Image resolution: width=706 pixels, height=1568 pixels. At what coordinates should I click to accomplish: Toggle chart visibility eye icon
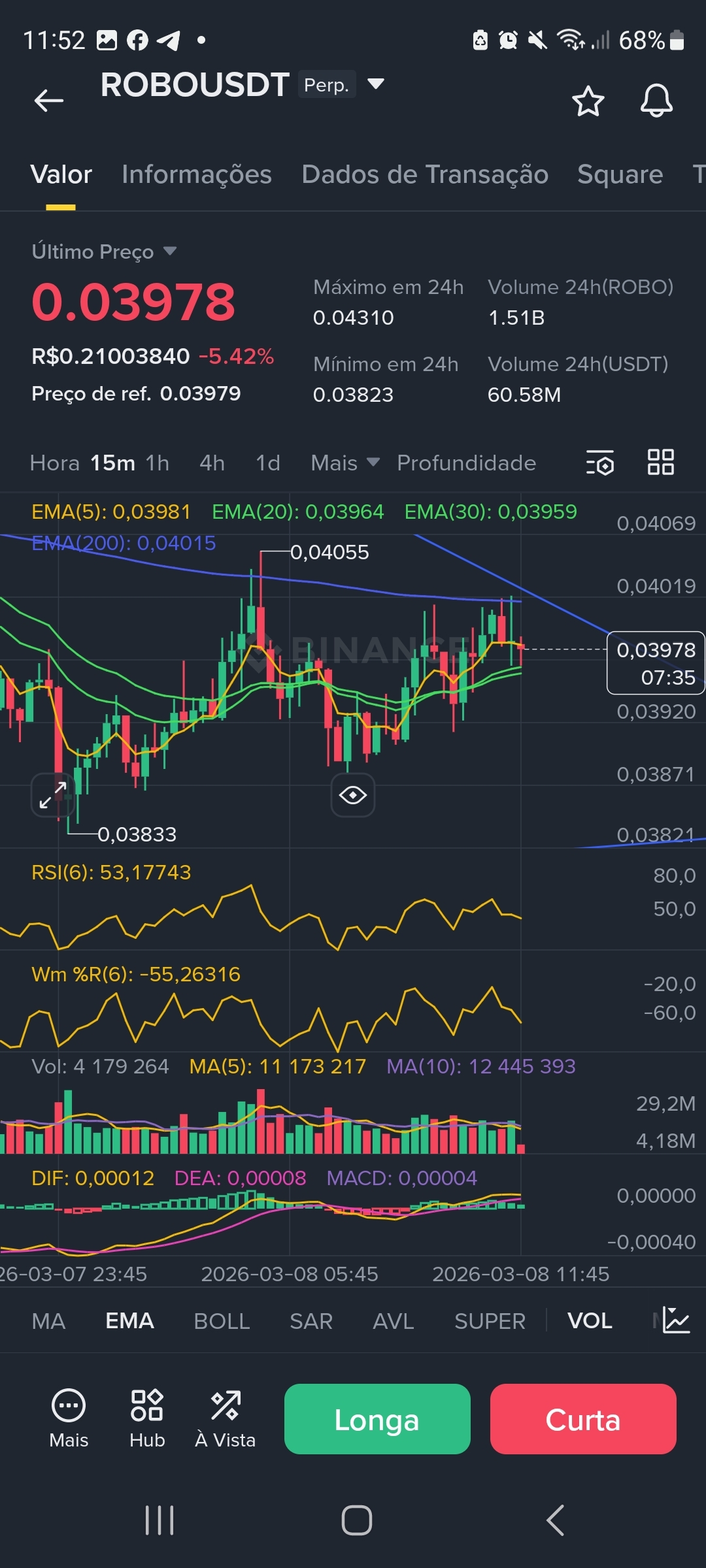(353, 795)
